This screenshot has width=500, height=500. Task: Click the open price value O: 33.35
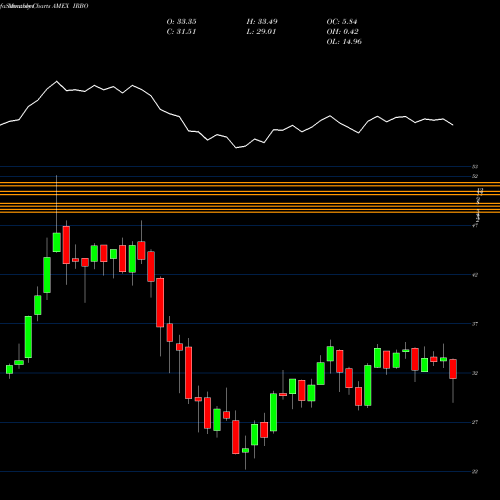(x=181, y=22)
